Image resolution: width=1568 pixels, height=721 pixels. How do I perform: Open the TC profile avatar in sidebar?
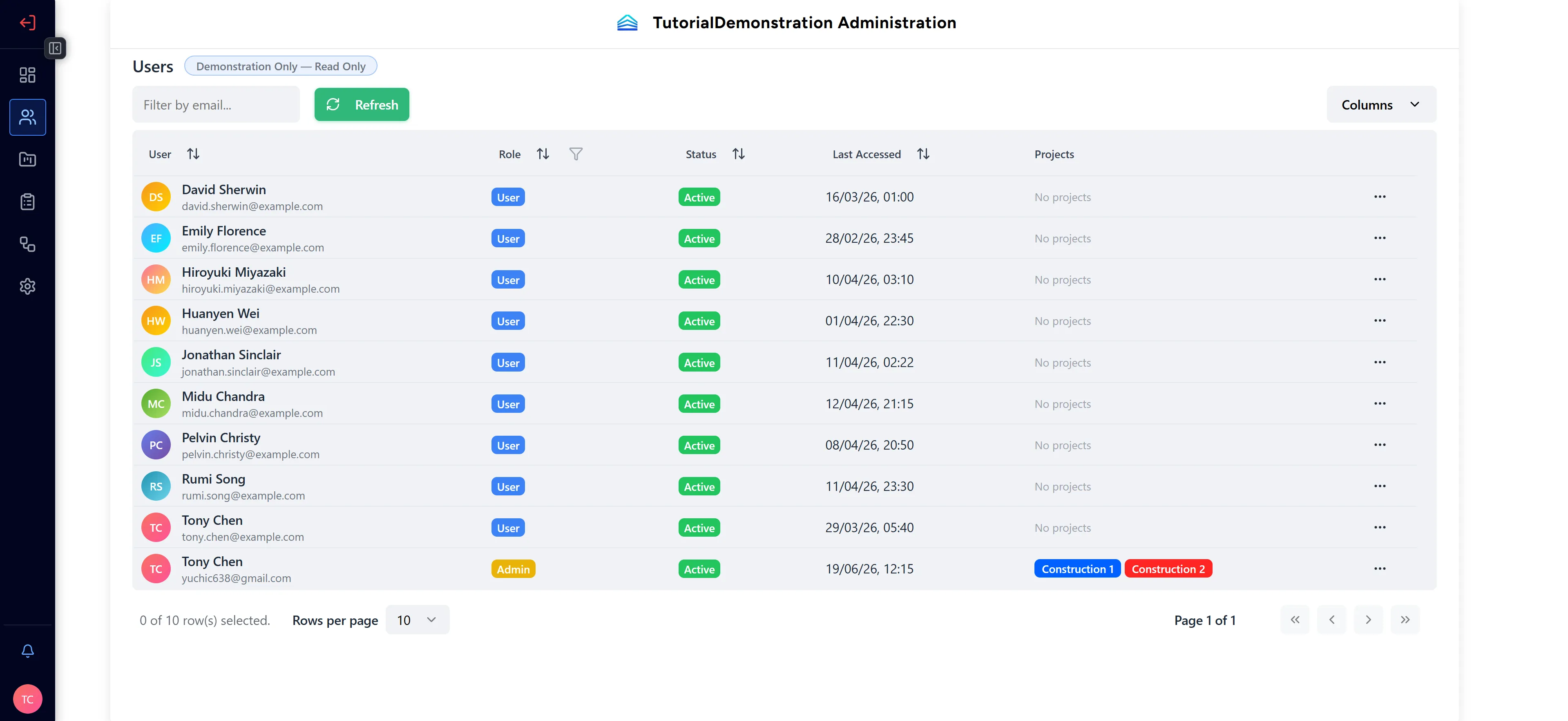(x=27, y=699)
